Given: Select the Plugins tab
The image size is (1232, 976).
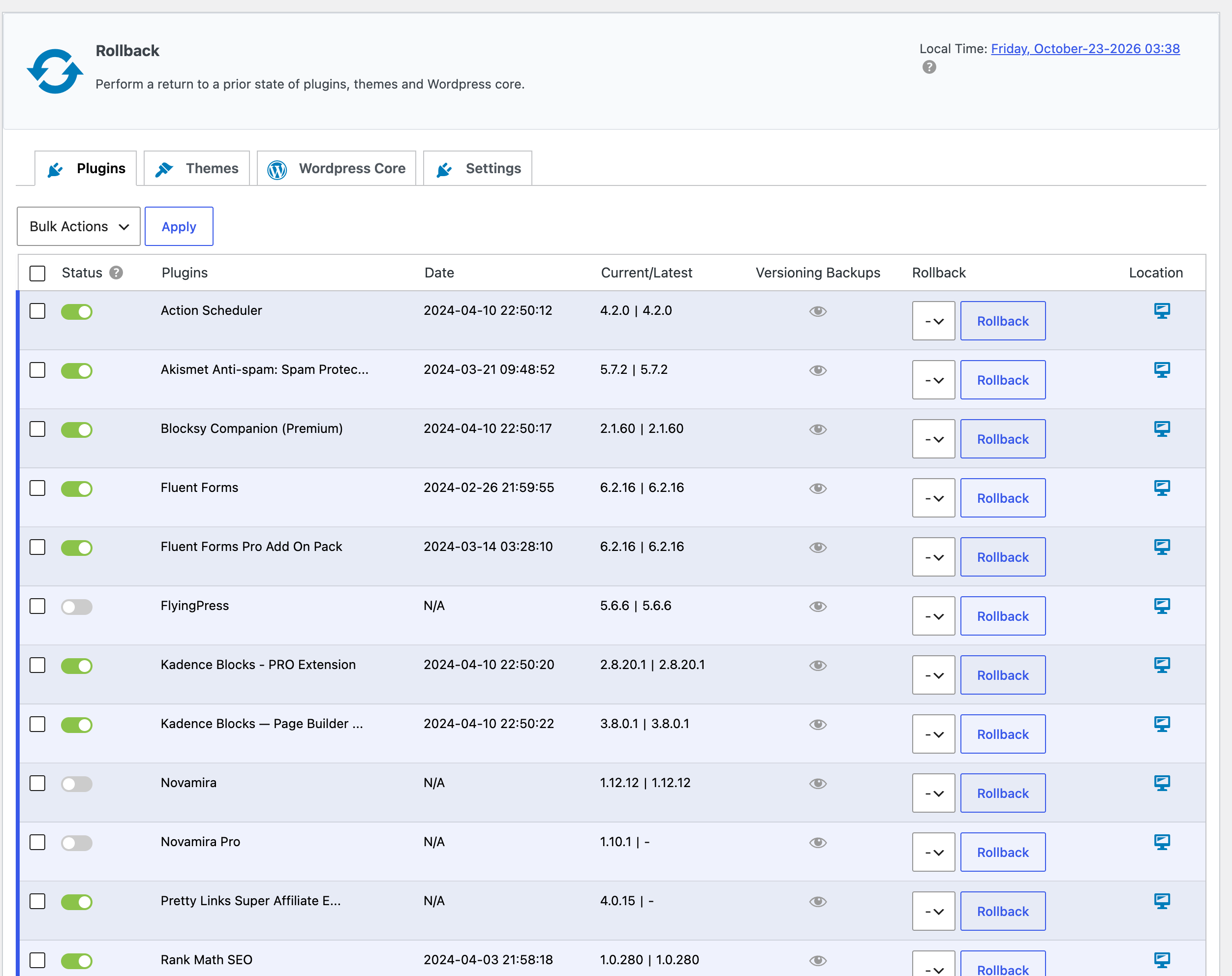Looking at the screenshot, I should 86,169.
